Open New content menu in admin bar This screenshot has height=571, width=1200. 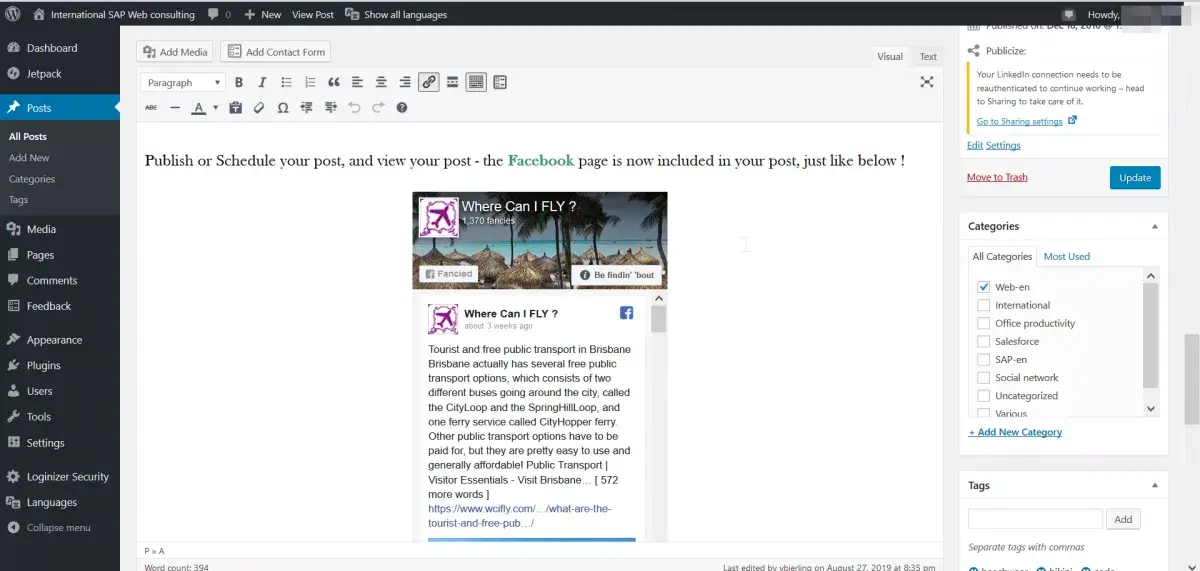click(x=263, y=14)
